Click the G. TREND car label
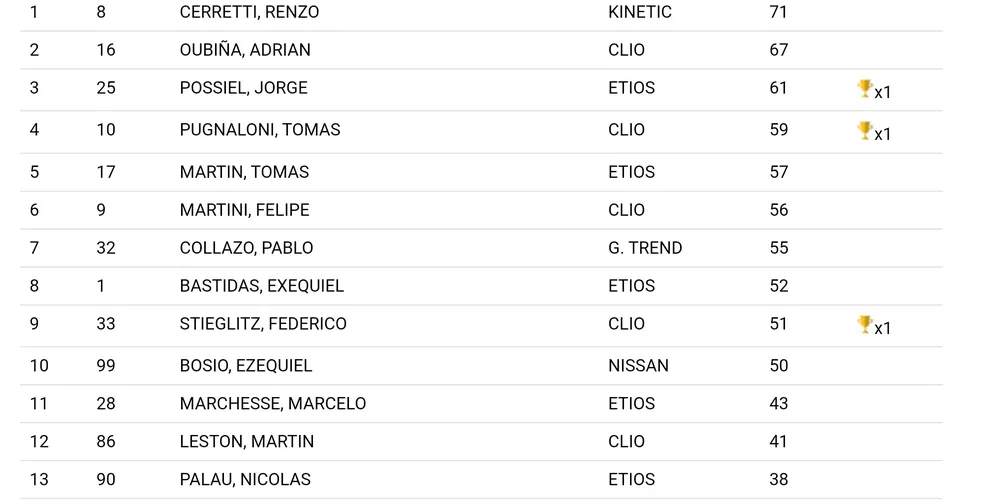This screenshot has width=1000, height=500. (x=645, y=248)
